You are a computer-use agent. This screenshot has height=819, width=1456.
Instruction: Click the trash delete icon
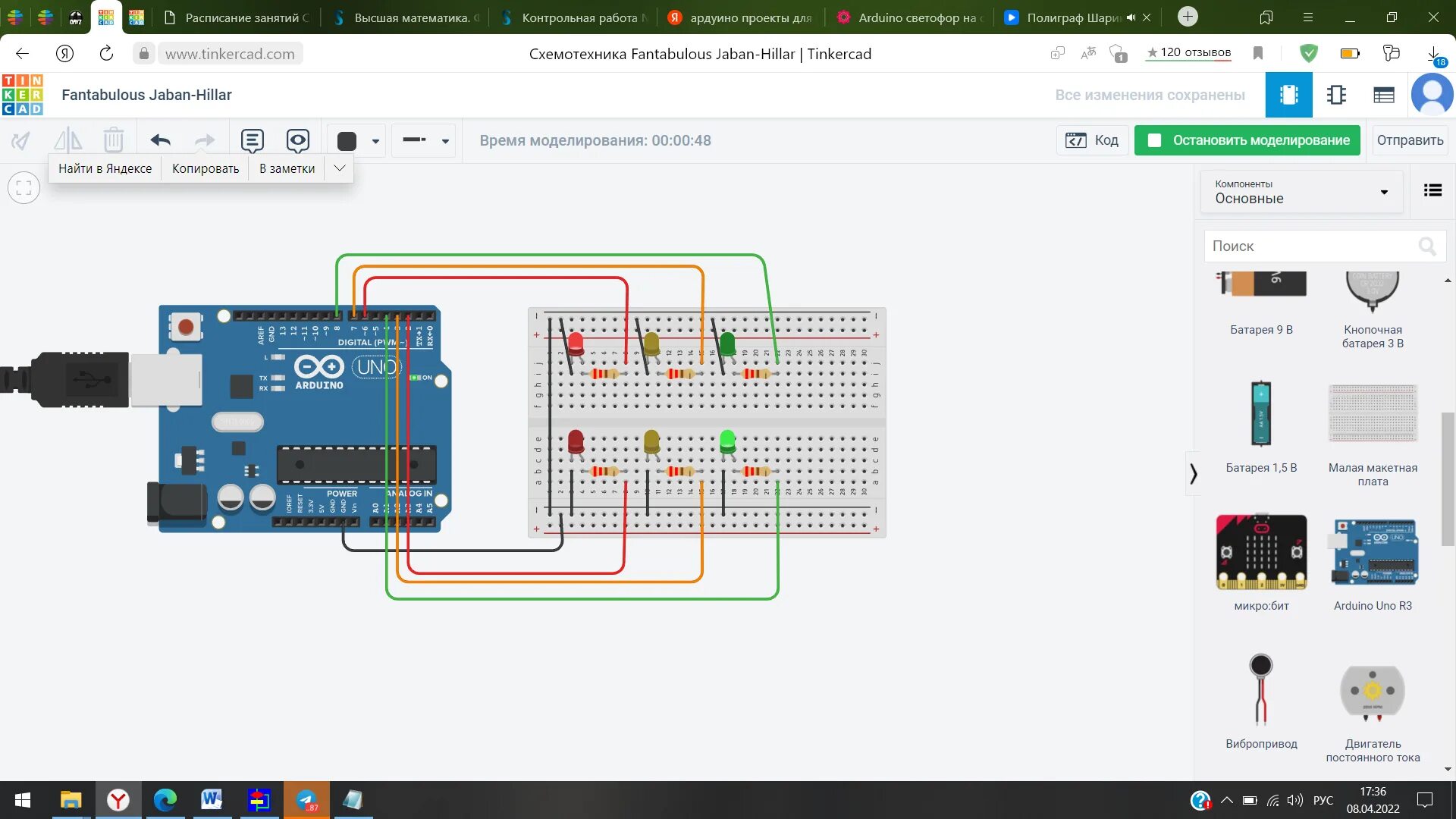[x=113, y=140]
